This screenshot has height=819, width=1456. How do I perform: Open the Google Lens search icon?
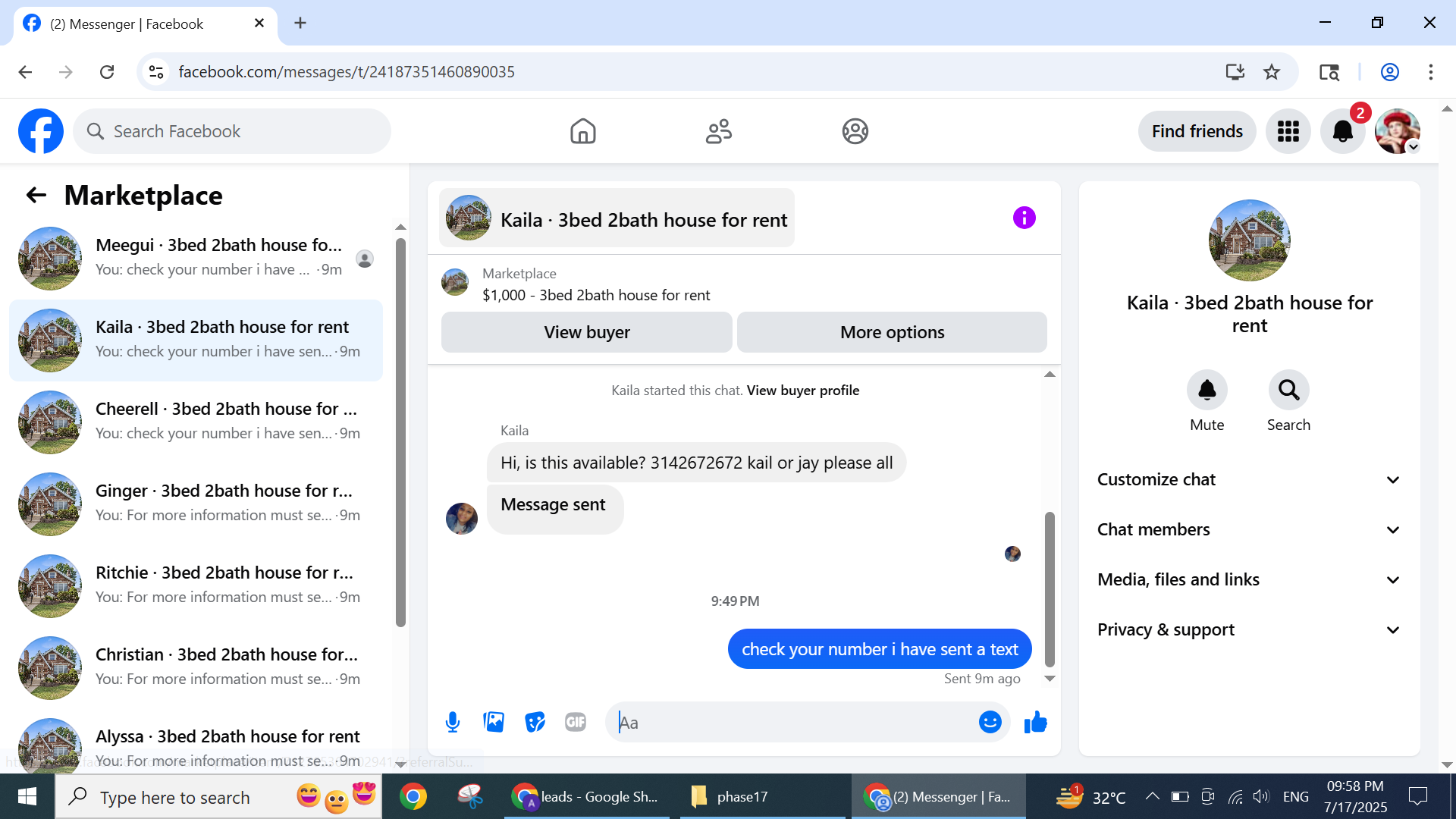(1329, 72)
